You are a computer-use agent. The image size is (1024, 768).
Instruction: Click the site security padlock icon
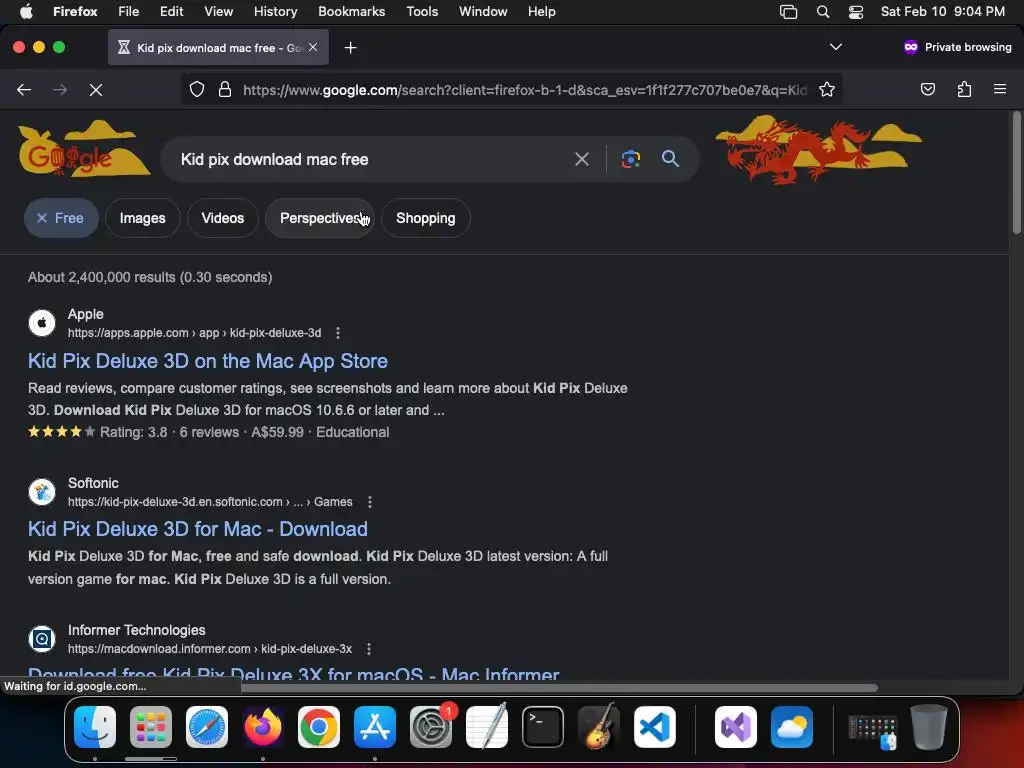(225, 89)
